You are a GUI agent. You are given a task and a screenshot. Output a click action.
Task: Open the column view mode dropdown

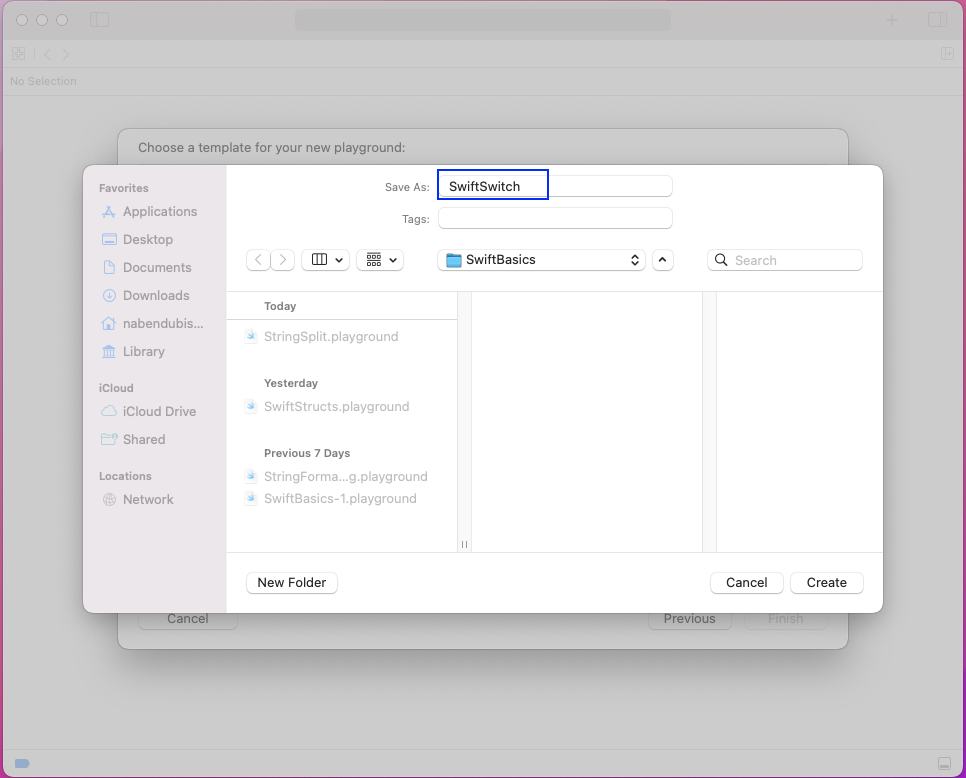(326, 260)
